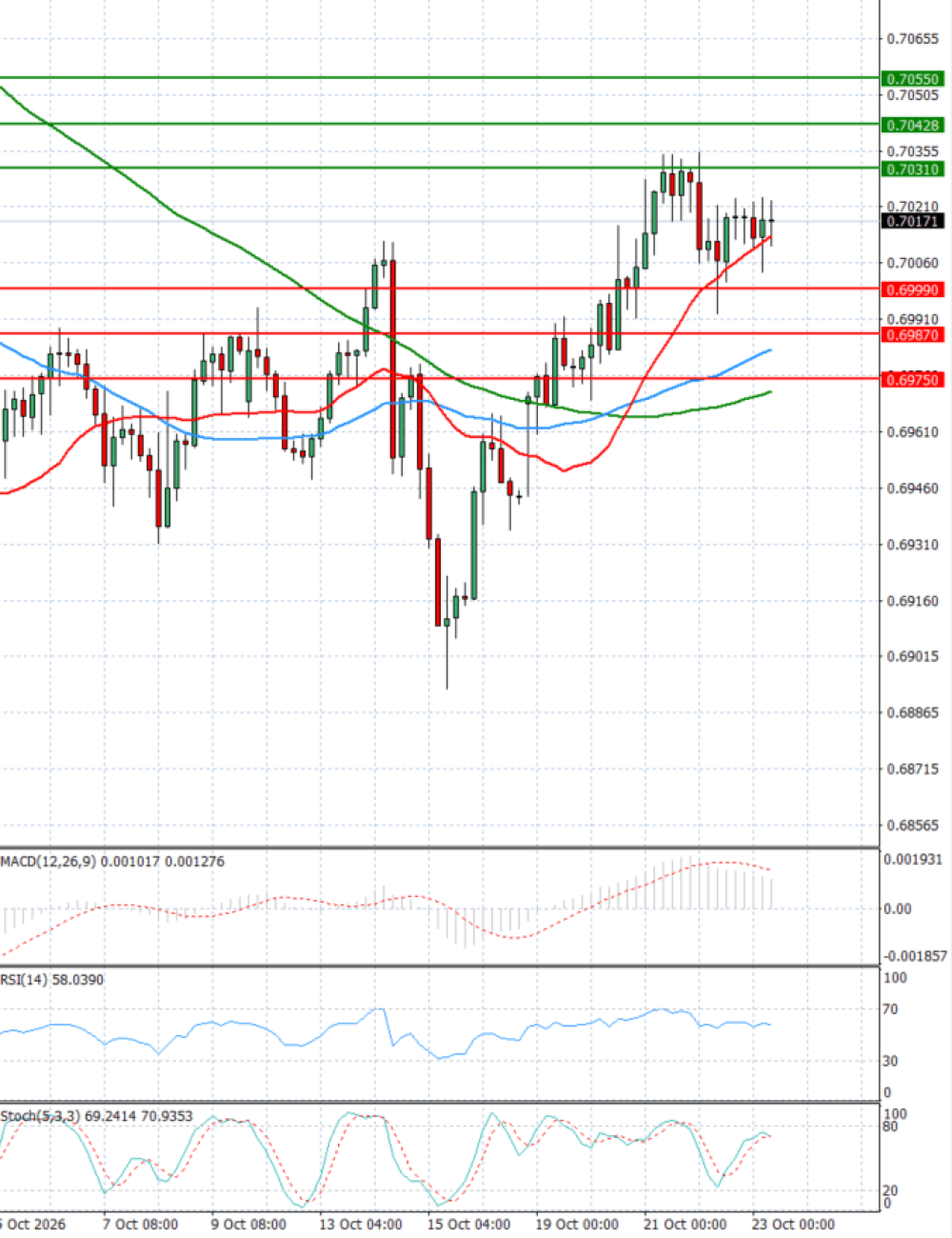Click the 0.68865 price axis value
This screenshot has width=952, height=1238.
[912, 712]
